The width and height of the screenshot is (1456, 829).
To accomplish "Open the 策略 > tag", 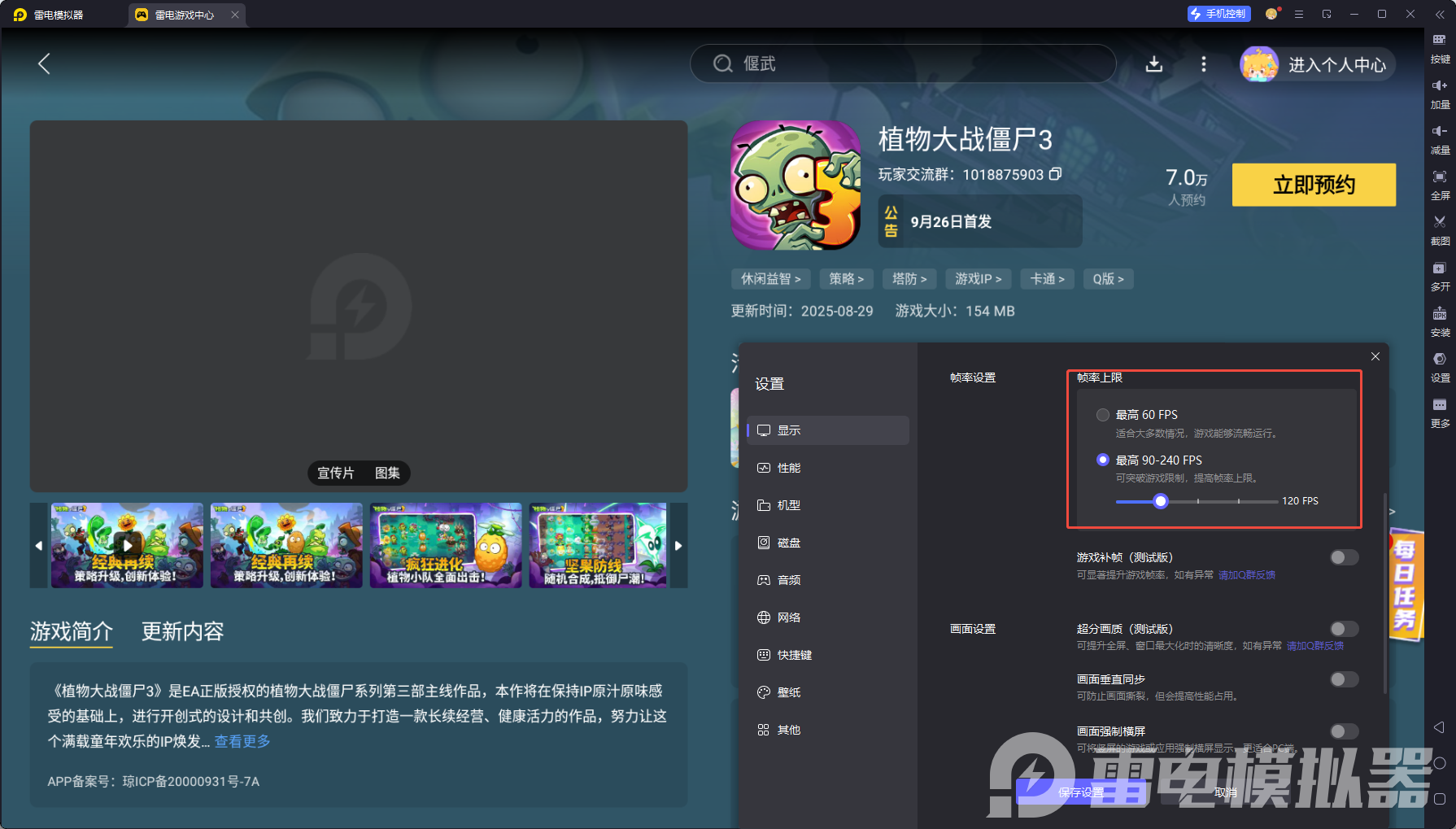I will point(847,279).
